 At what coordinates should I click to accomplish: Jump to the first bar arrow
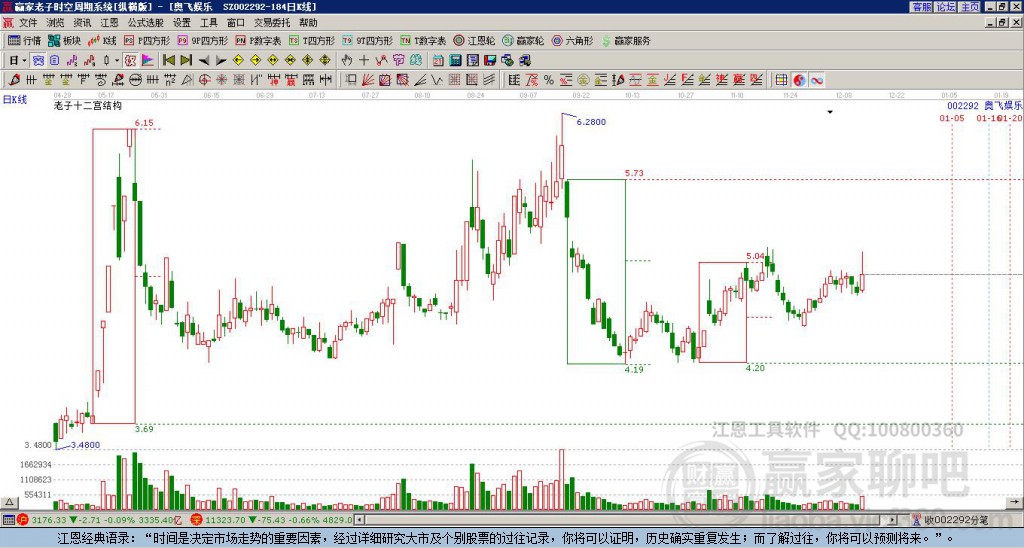click(x=167, y=60)
